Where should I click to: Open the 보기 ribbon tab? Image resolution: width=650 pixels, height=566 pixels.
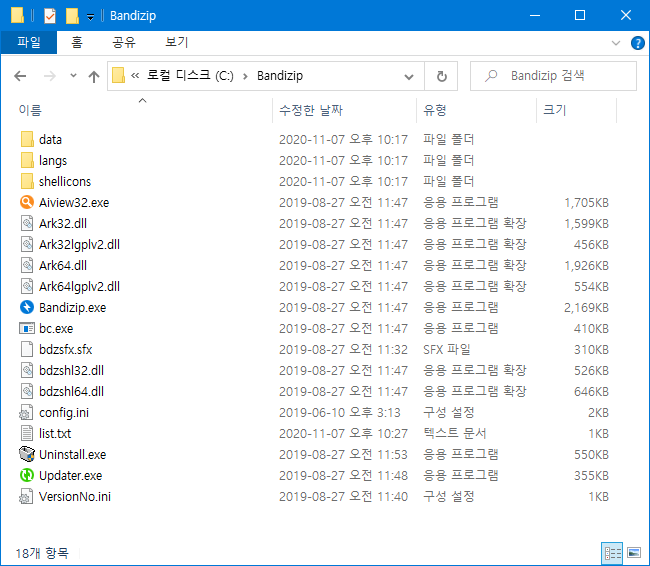point(177,42)
